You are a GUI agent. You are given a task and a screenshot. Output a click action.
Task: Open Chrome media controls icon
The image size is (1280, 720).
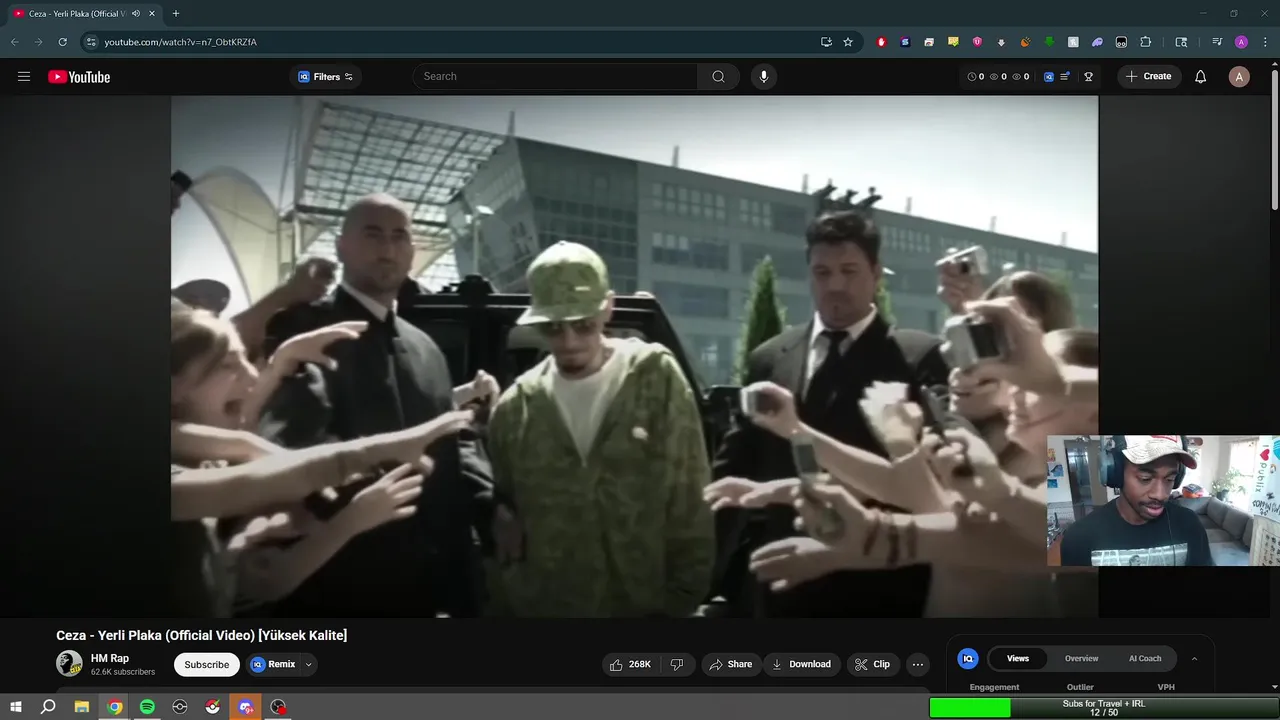tap(1217, 42)
